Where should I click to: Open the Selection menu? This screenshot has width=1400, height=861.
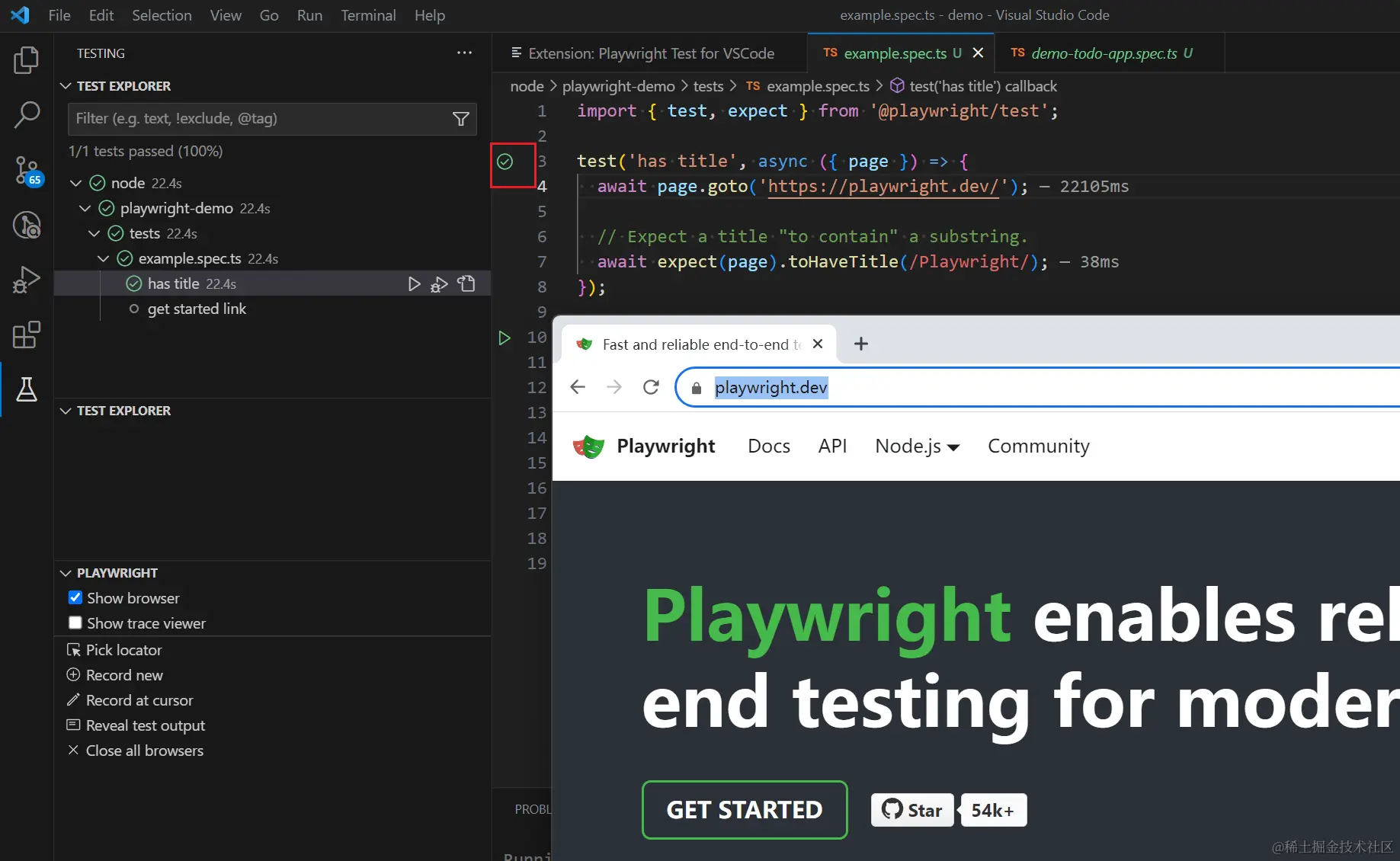pos(162,15)
